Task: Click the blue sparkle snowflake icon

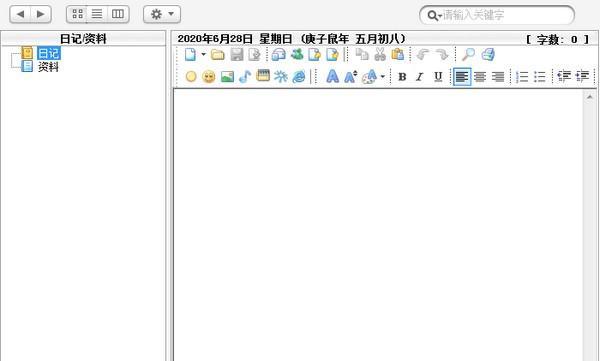Action: (280, 77)
